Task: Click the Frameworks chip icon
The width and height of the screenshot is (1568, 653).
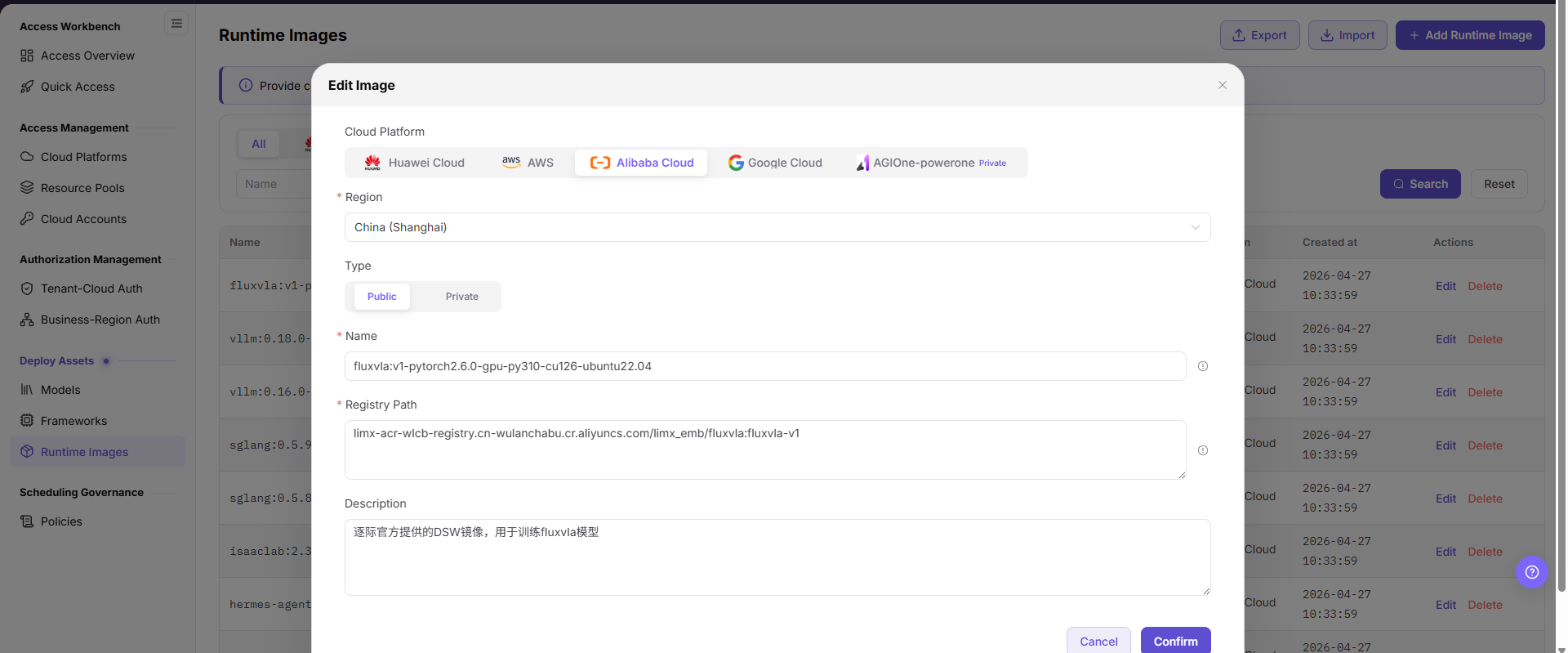Action: (x=27, y=421)
